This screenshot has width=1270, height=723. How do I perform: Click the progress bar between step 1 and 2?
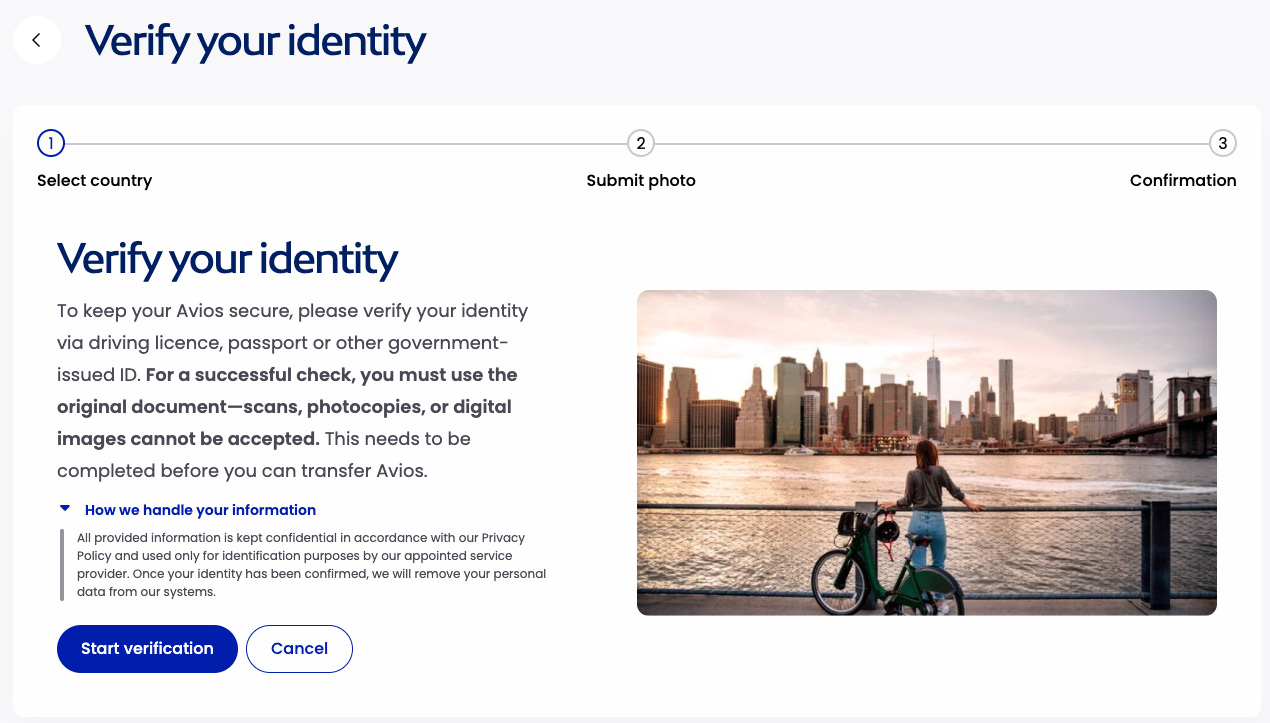(x=345, y=143)
